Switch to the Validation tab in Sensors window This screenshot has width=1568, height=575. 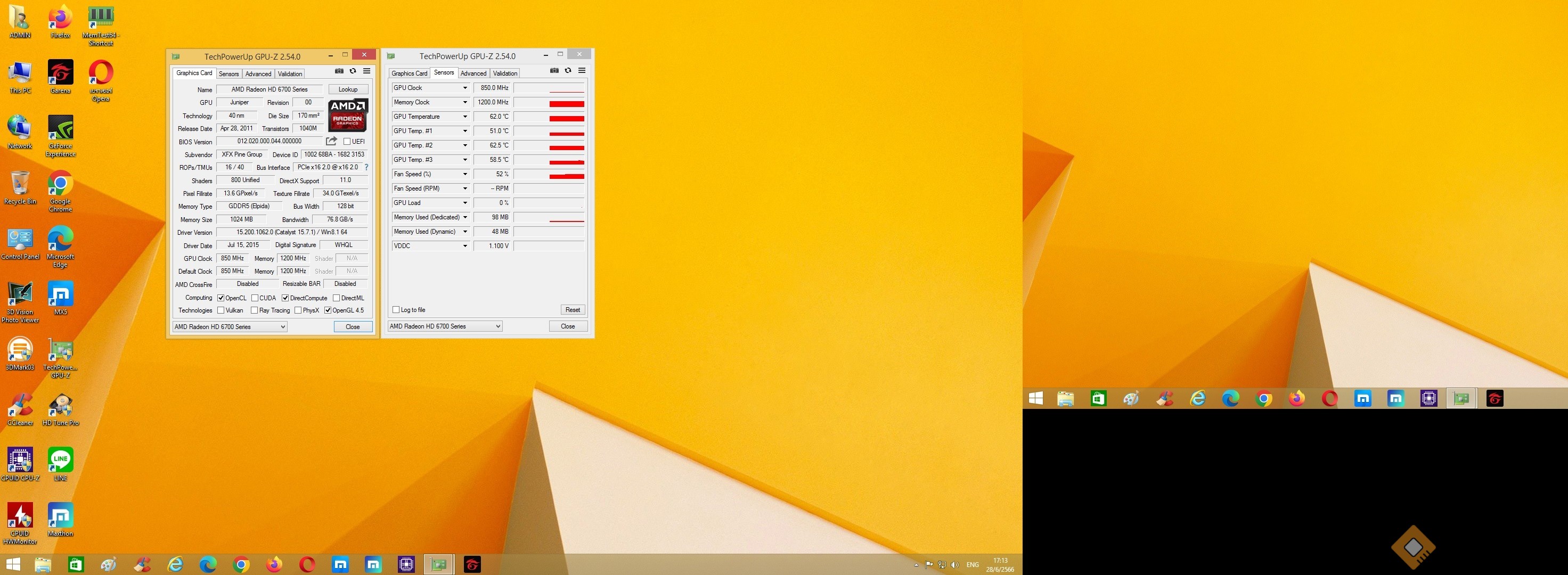[x=504, y=73]
